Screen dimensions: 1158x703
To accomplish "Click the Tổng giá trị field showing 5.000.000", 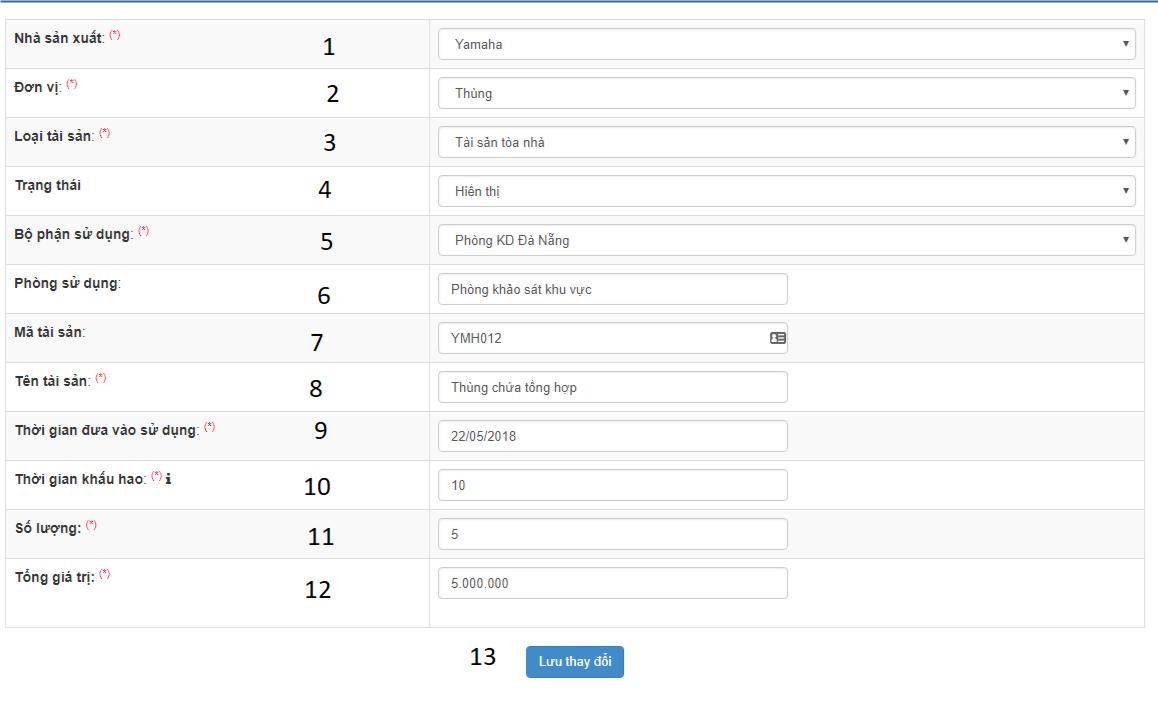I will 612,583.
